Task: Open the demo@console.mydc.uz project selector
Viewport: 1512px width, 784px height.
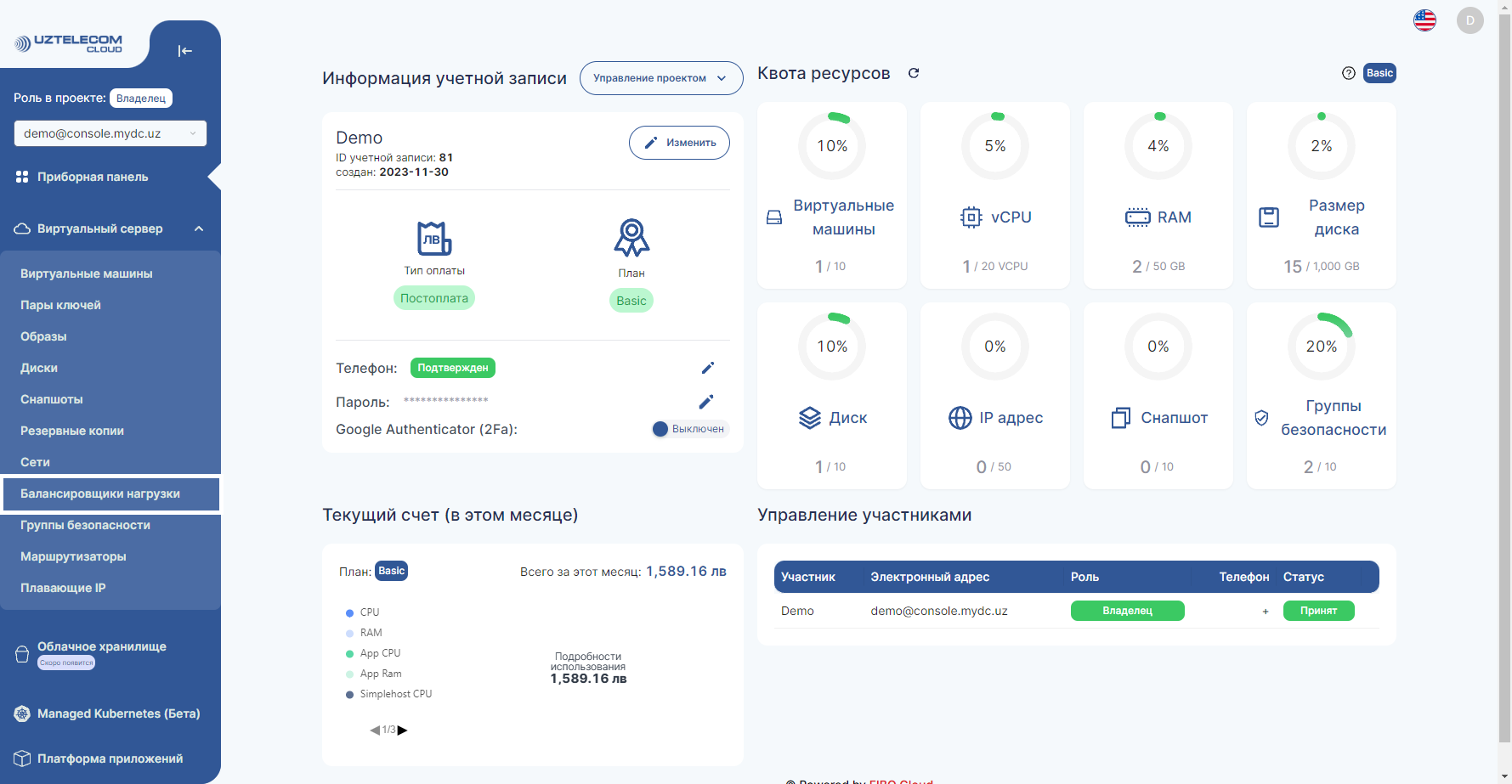Action: point(110,133)
